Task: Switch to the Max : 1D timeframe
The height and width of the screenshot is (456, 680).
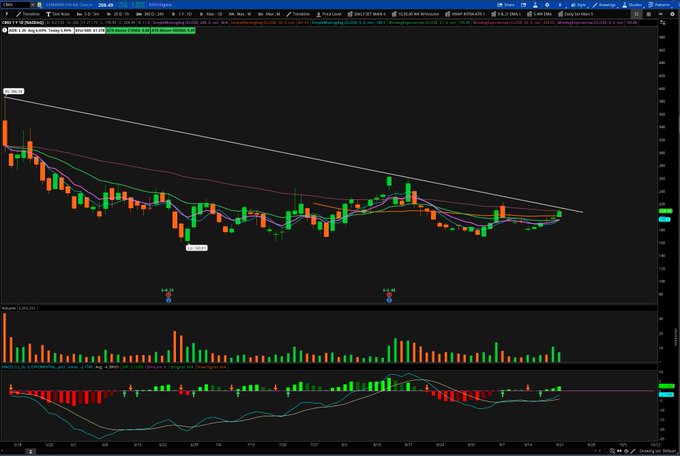Action: point(211,14)
